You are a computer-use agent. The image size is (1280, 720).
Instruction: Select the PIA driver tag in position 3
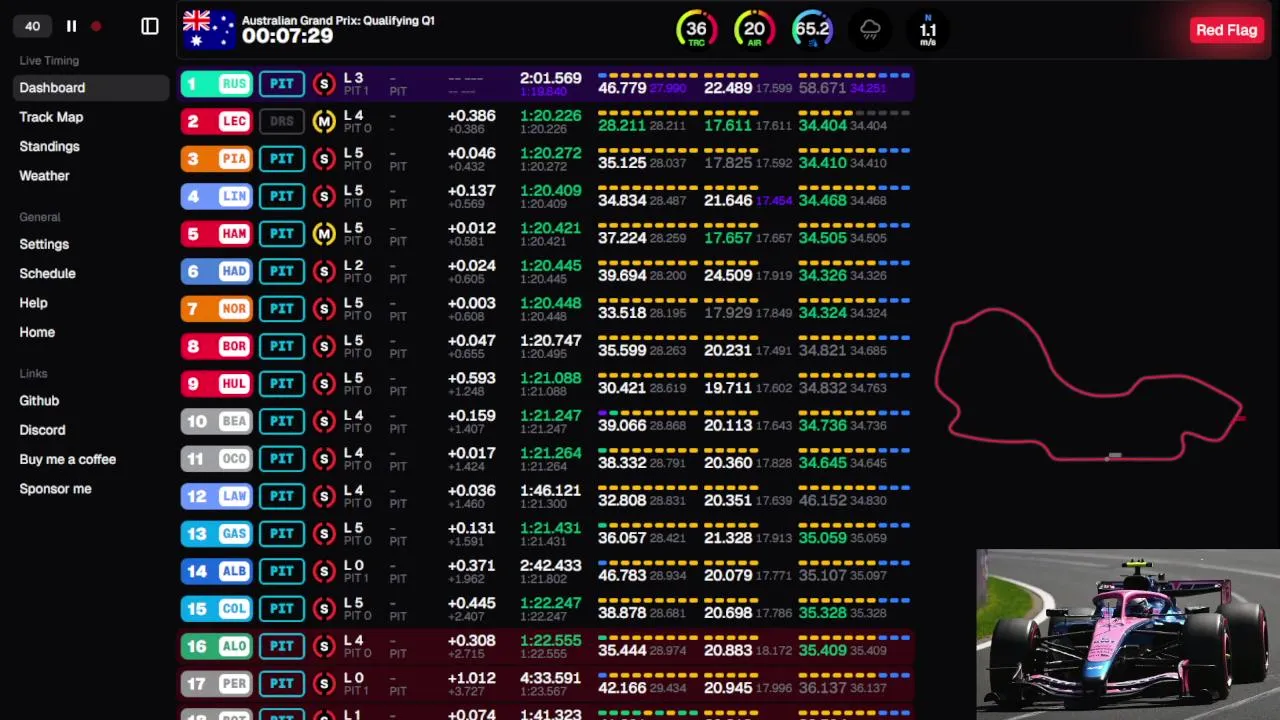(x=216, y=159)
